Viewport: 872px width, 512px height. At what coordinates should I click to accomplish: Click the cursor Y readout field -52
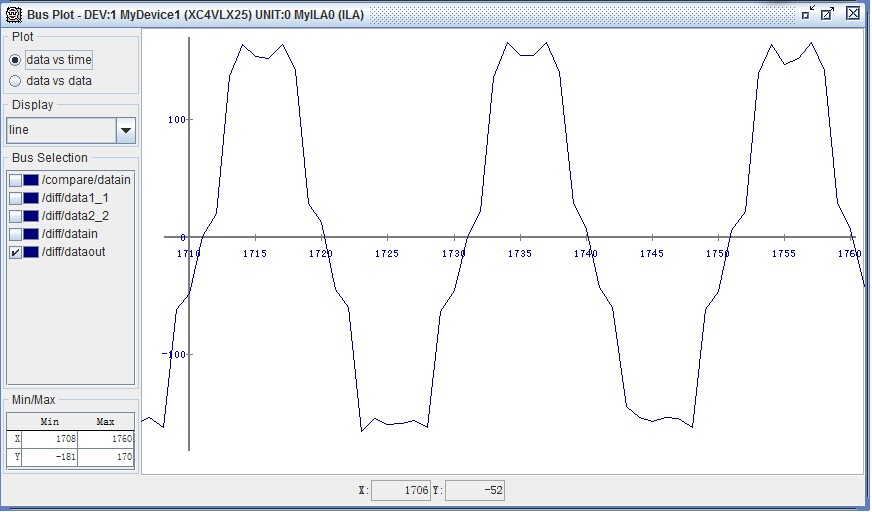tap(475, 490)
